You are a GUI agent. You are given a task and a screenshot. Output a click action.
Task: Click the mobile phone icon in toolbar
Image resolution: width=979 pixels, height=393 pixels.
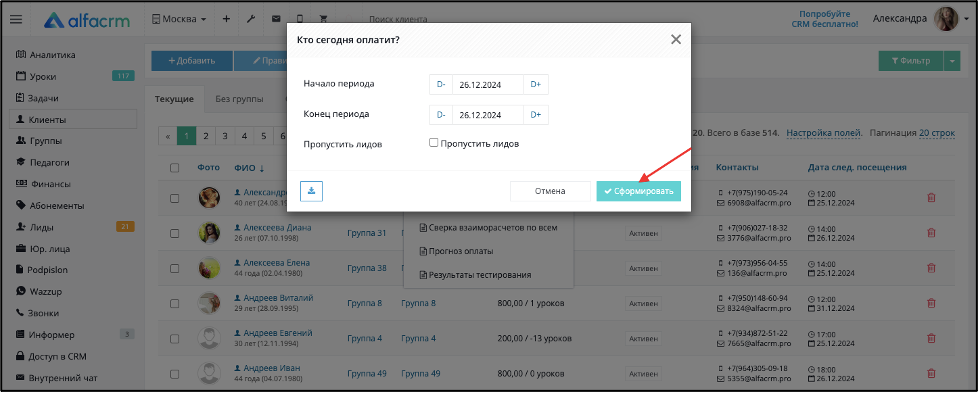(300, 19)
